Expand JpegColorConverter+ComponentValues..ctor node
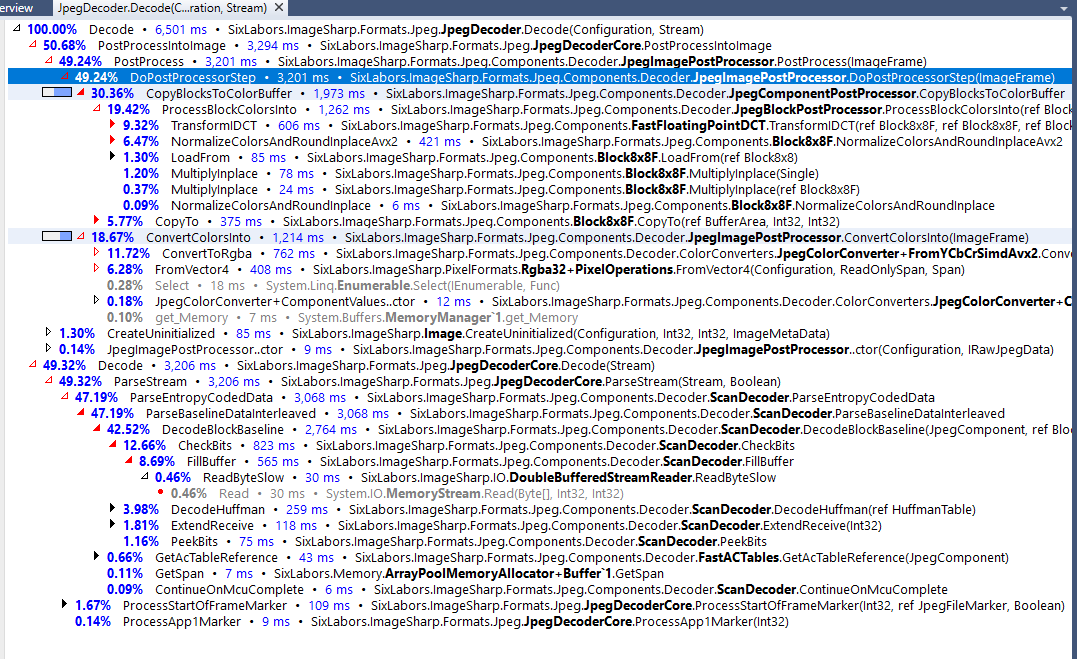 (96, 300)
